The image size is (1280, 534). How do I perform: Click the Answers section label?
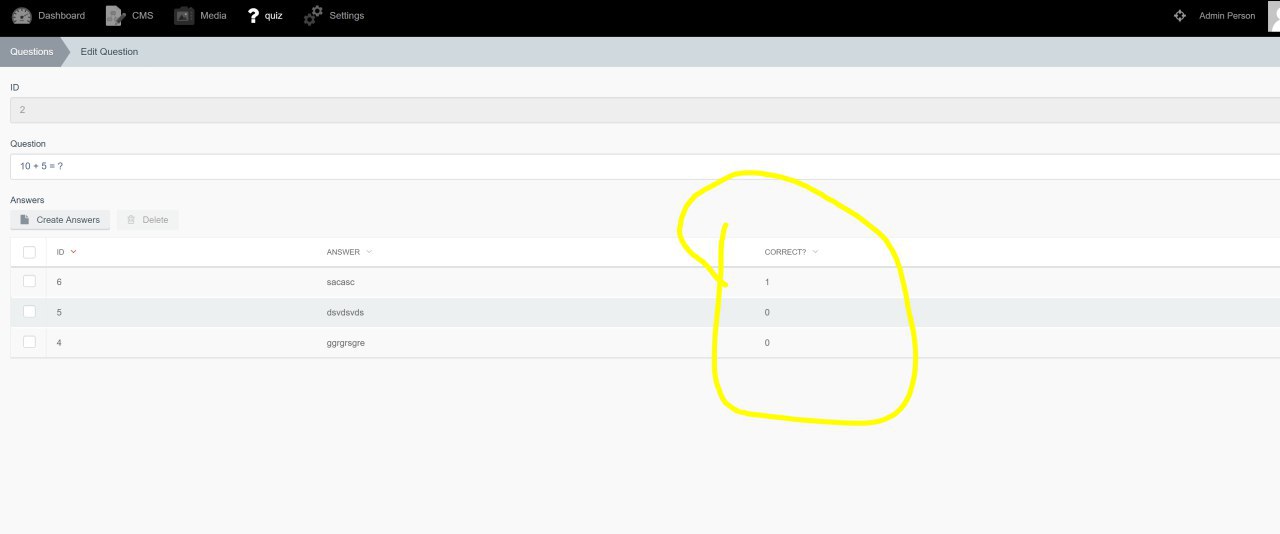click(27, 200)
